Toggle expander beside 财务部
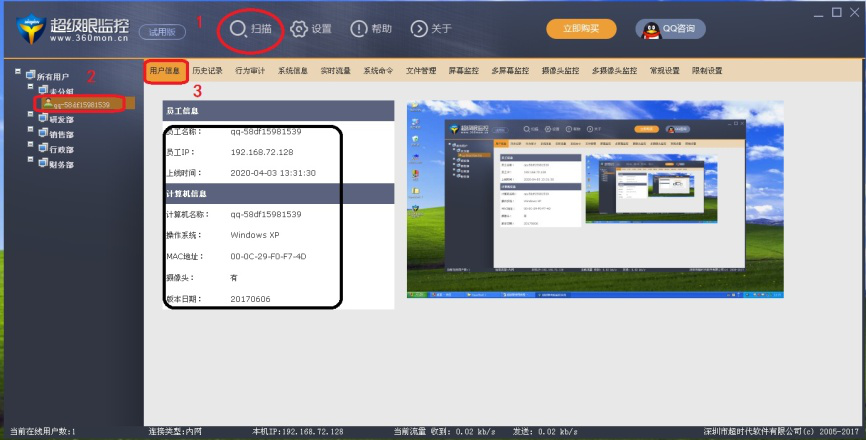Screen dimensions: 866x440 click(x=30, y=159)
